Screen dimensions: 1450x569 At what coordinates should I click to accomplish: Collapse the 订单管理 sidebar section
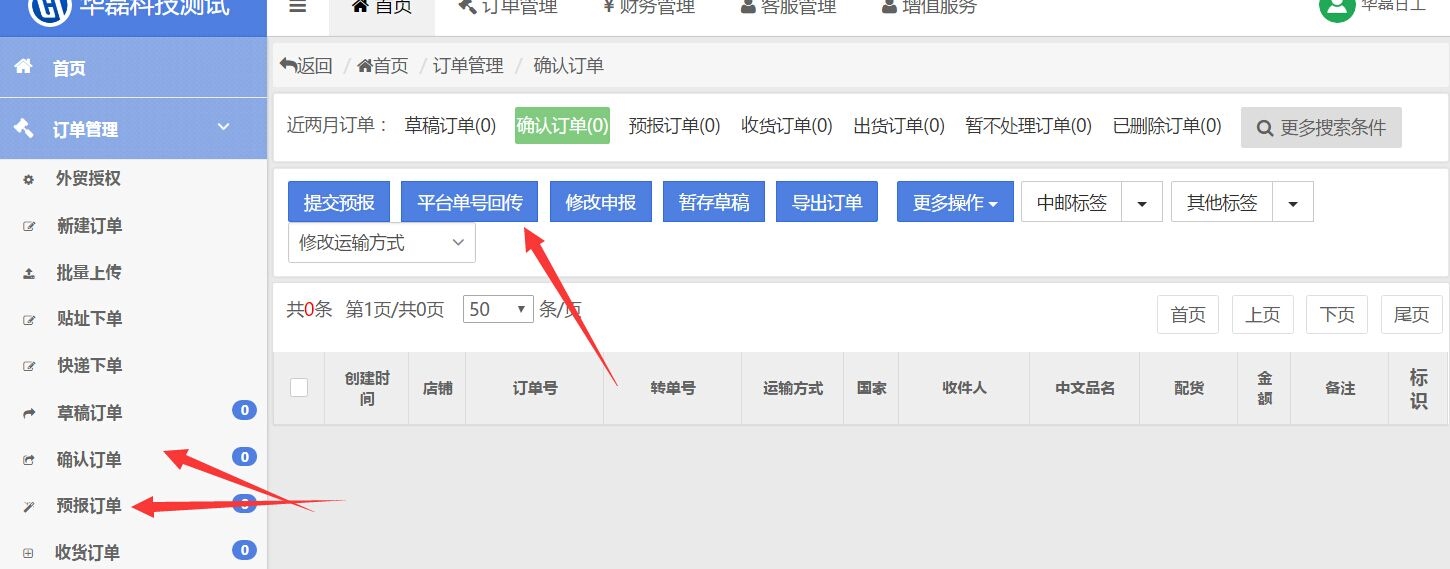224,127
